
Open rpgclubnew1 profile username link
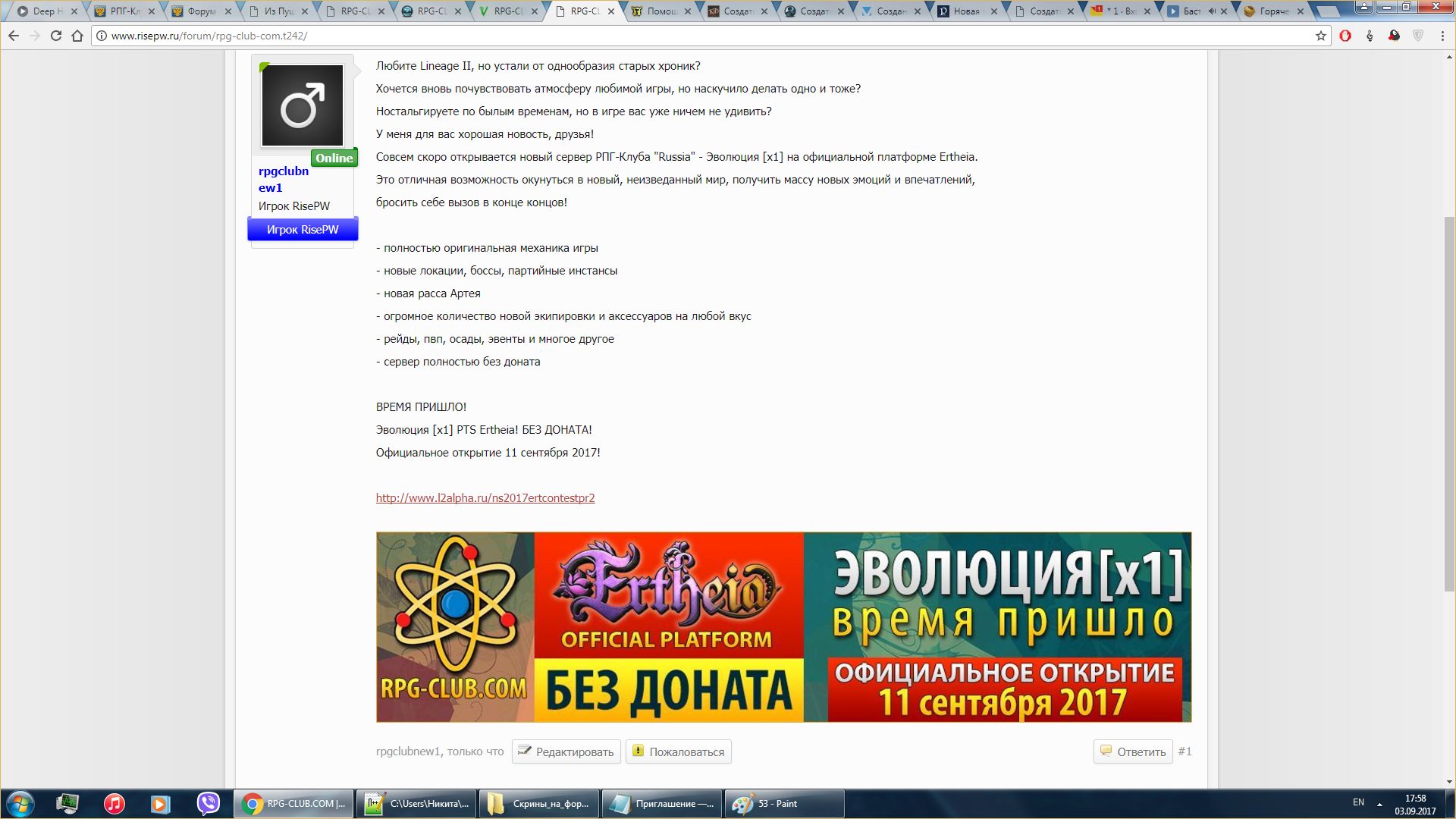[x=284, y=179]
